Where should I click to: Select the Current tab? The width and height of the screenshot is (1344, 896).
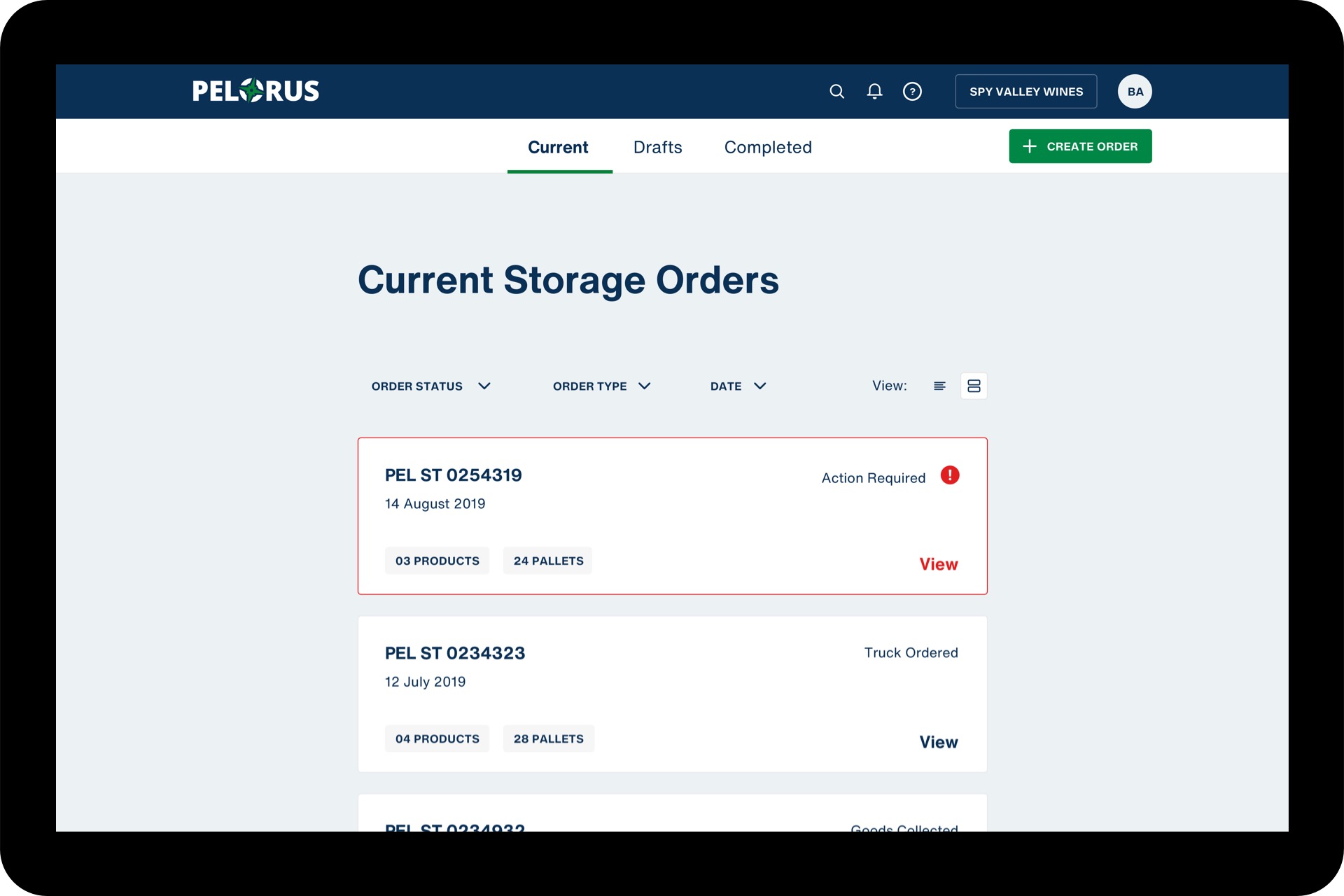(558, 147)
